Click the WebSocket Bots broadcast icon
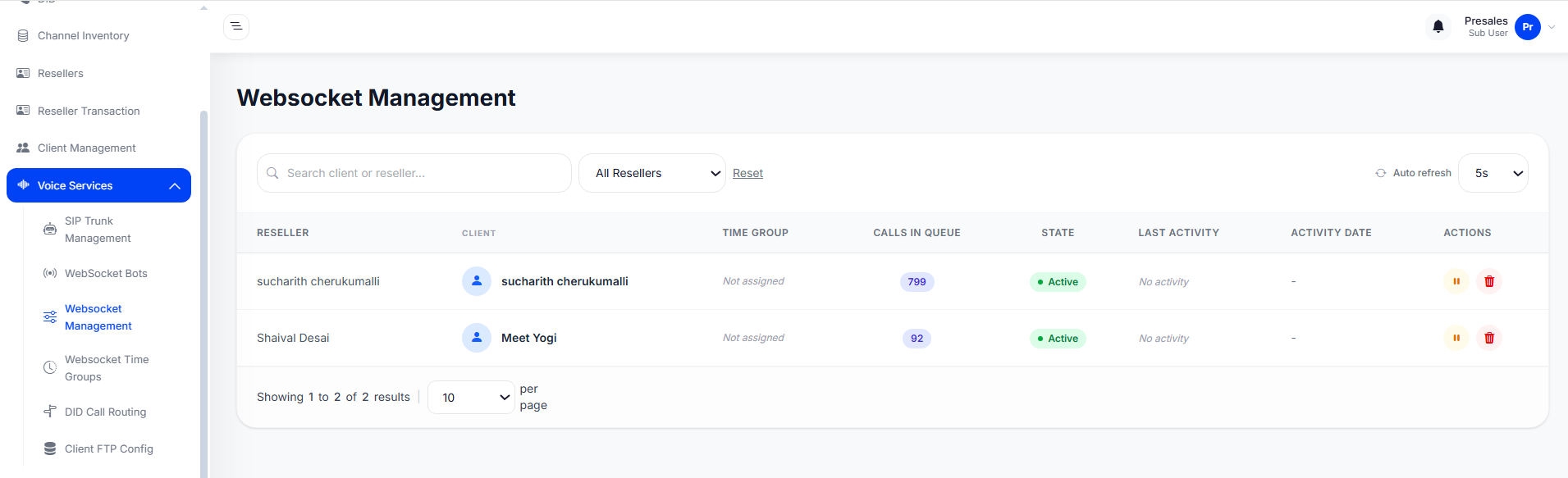The height and width of the screenshot is (478, 1568). 50,273
